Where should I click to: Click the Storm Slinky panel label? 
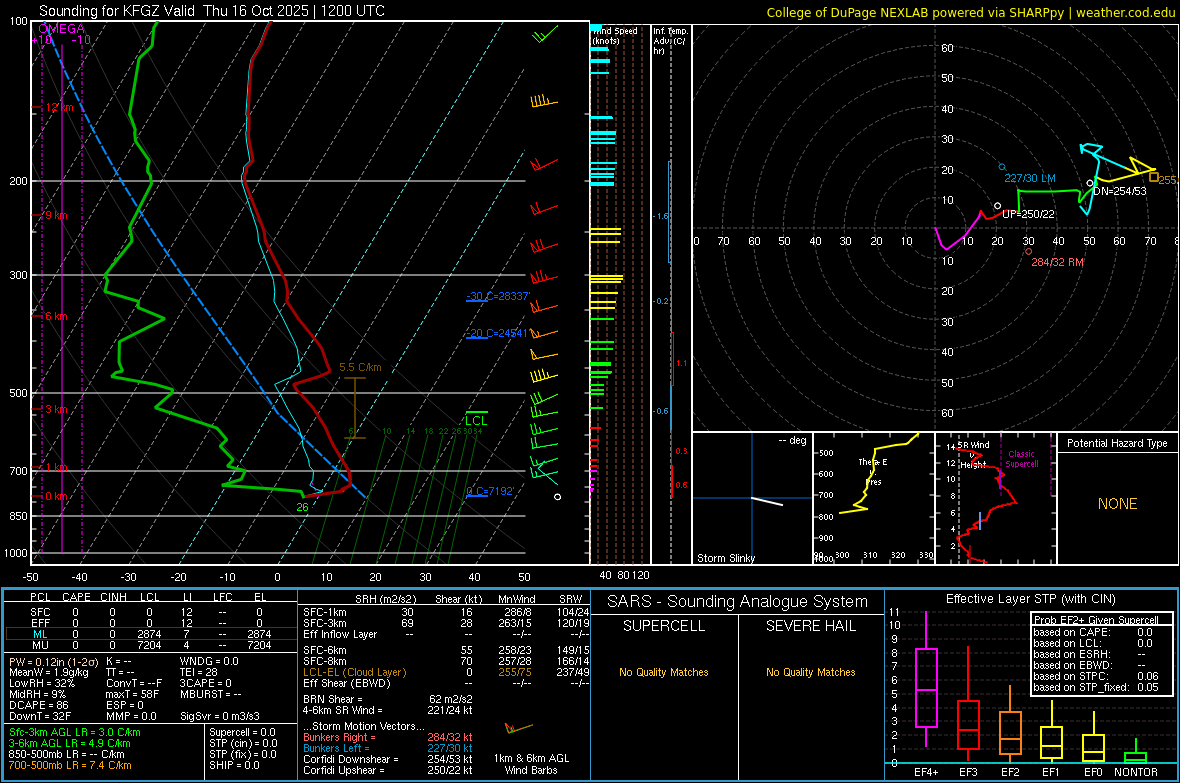(725, 558)
